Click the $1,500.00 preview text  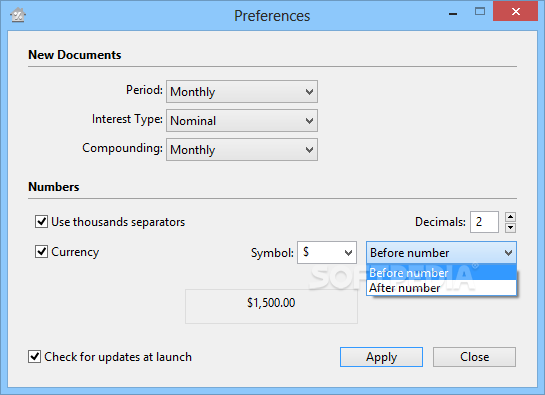click(271, 303)
